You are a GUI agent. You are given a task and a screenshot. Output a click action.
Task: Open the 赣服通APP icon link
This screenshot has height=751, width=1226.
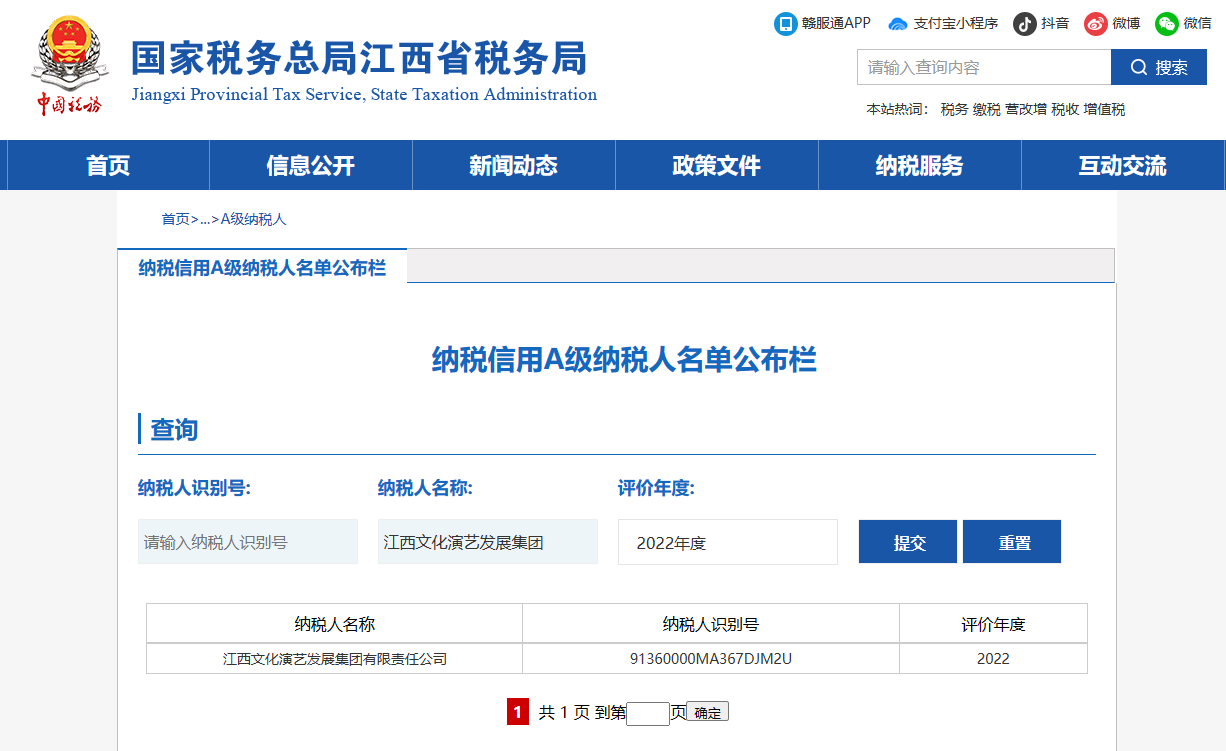786,23
